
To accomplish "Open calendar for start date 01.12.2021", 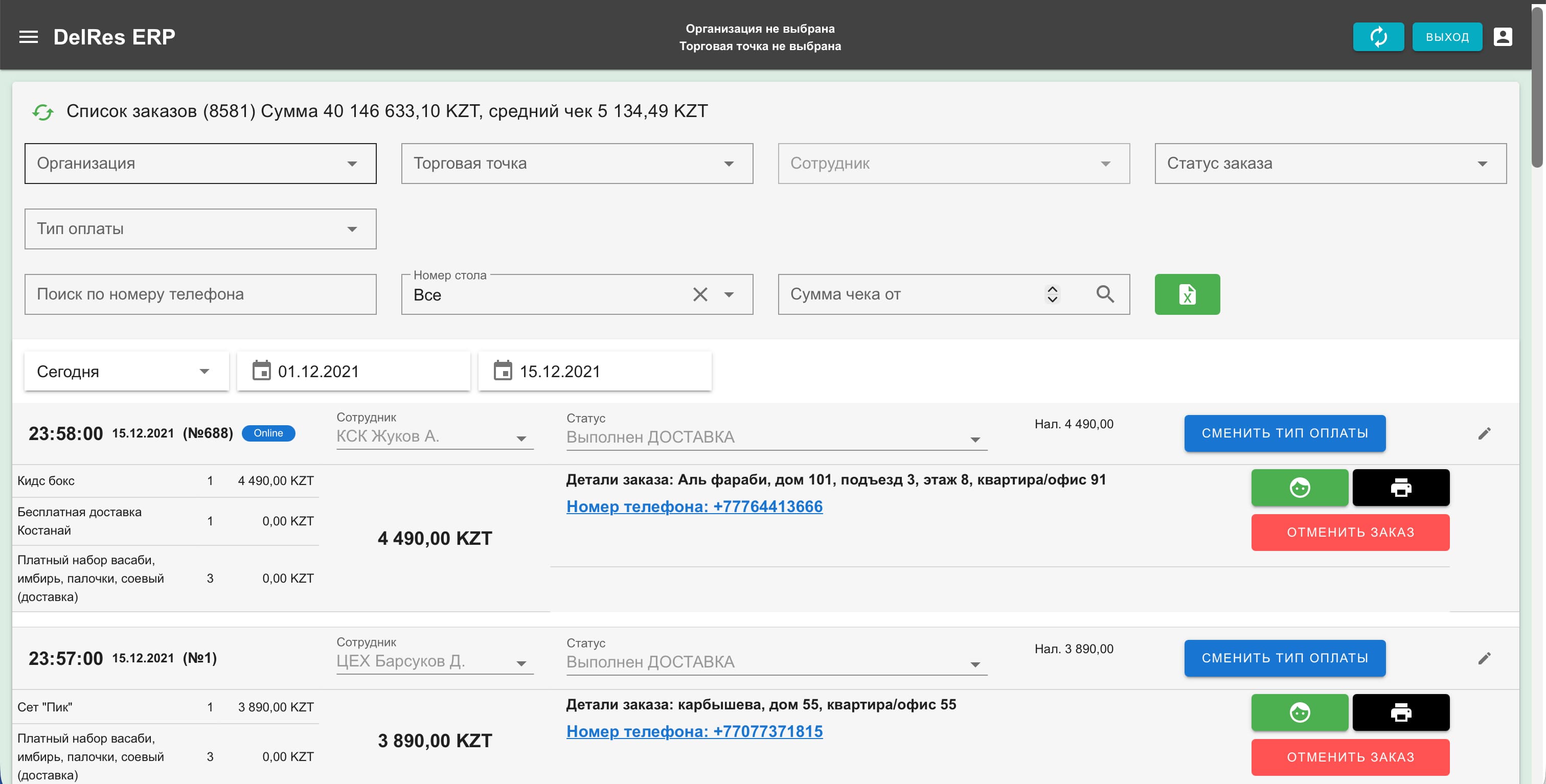I will pyautogui.click(x=262, y=371).
